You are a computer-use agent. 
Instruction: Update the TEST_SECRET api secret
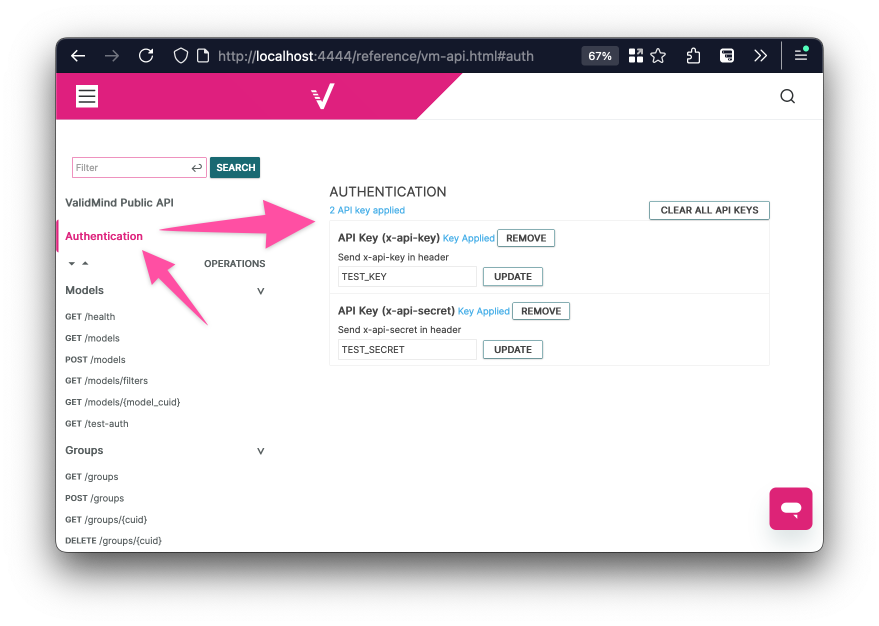(513, 350)
